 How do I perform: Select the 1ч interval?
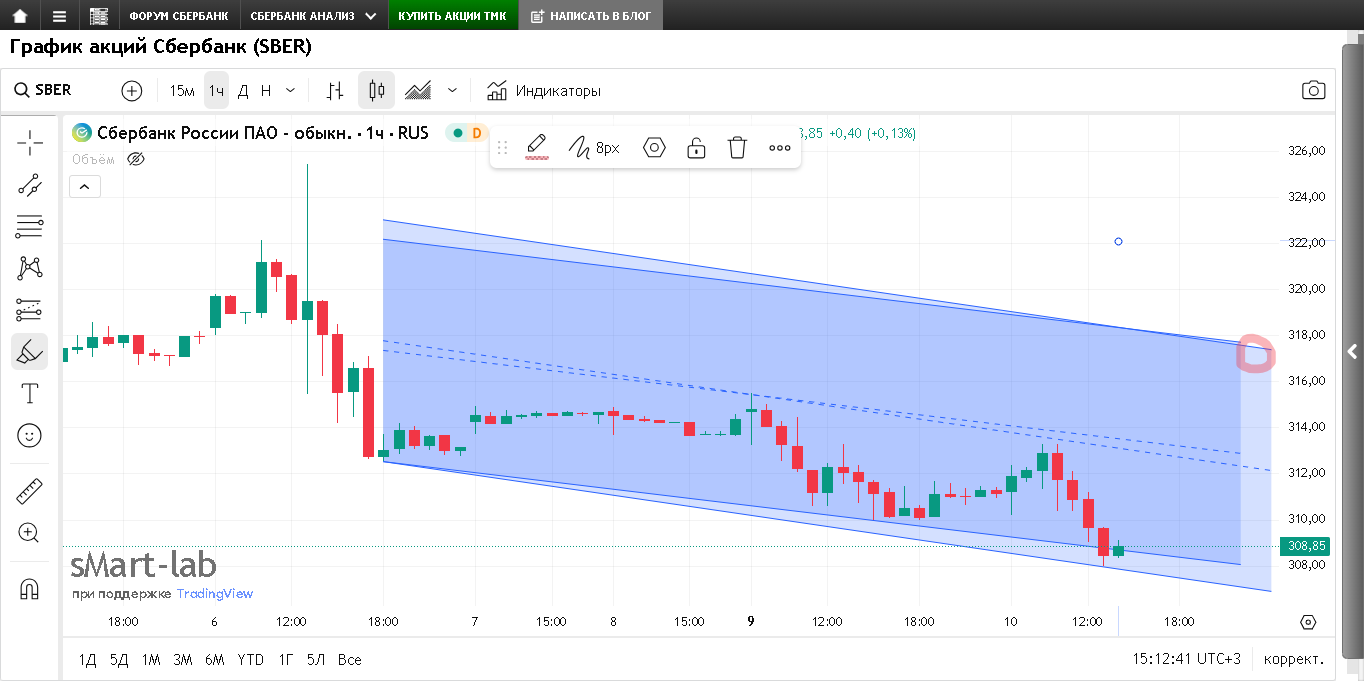217,91
